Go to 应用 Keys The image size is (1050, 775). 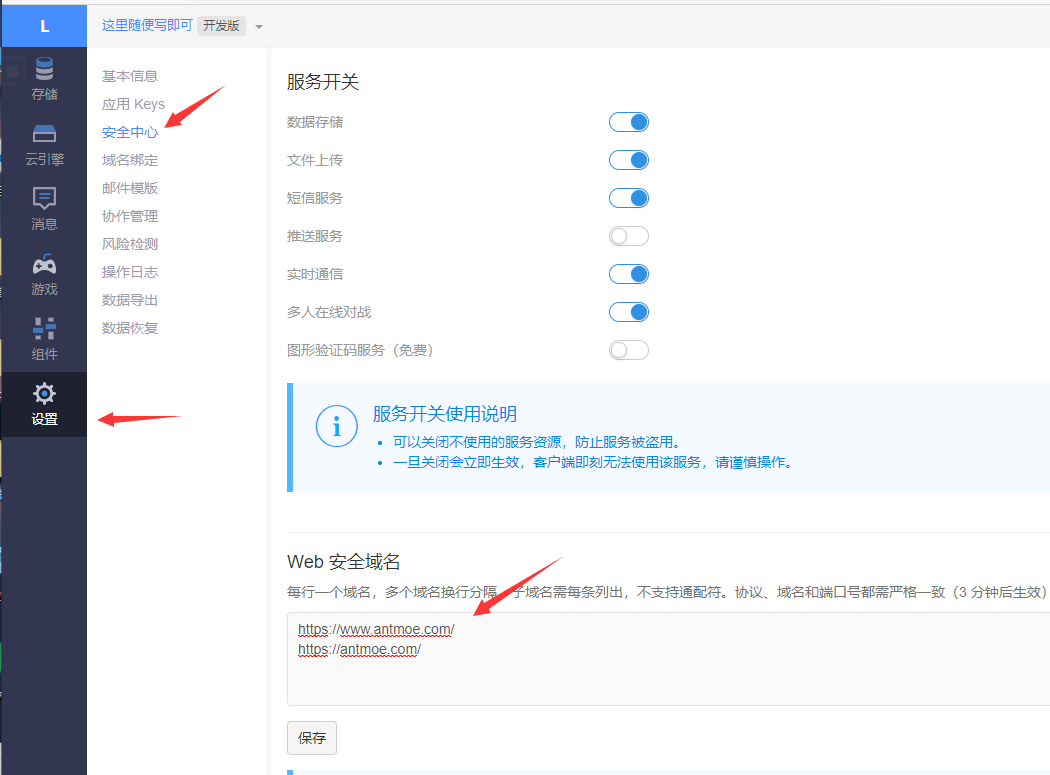click(x=133, y=104)
